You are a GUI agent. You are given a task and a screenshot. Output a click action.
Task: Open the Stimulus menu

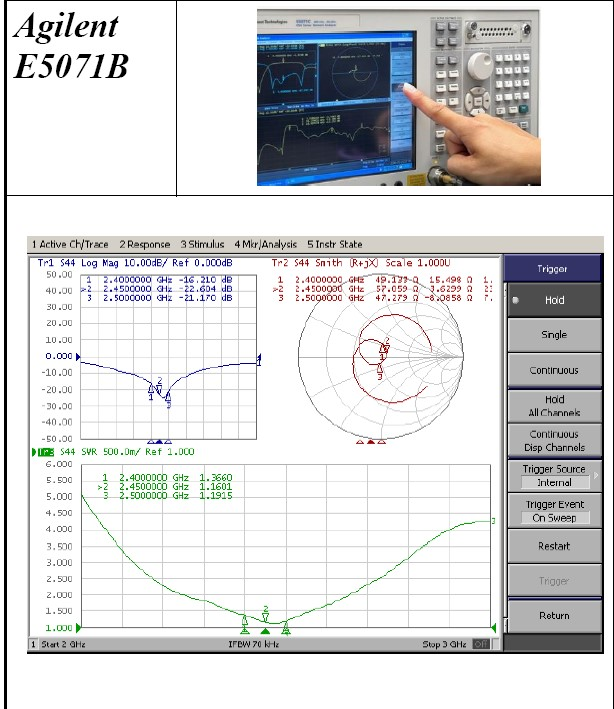point(204,244)
